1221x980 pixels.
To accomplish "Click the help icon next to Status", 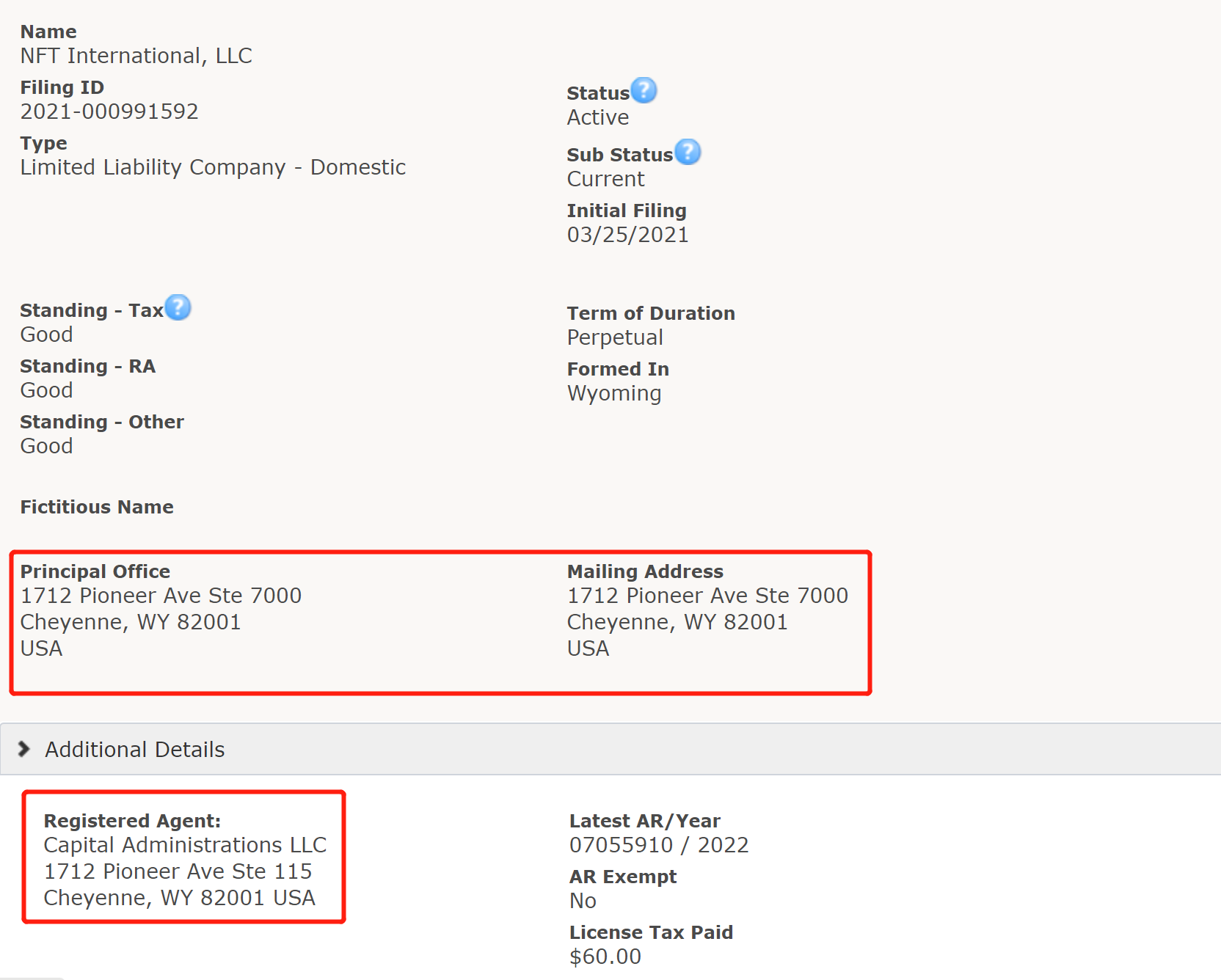I will point(644,90).
